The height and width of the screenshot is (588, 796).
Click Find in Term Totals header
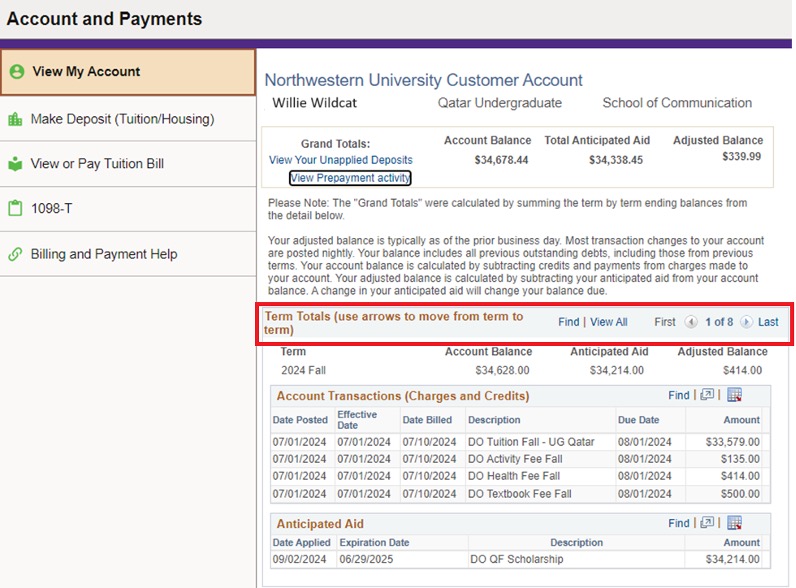(569, 322)
